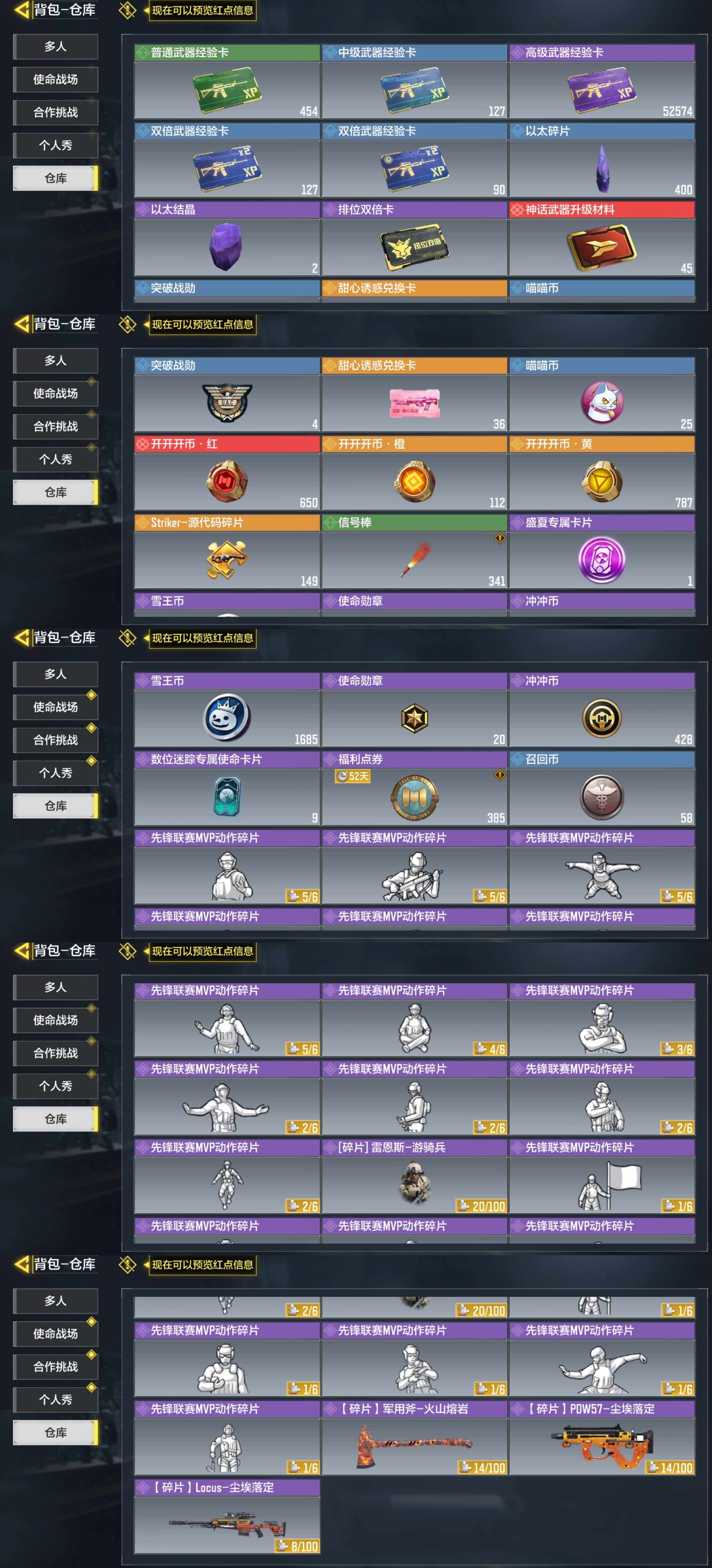Select the 数位迷踪专属使命卡片 teal card
This screenshot has width=712, height=1568.
point(227,797)
